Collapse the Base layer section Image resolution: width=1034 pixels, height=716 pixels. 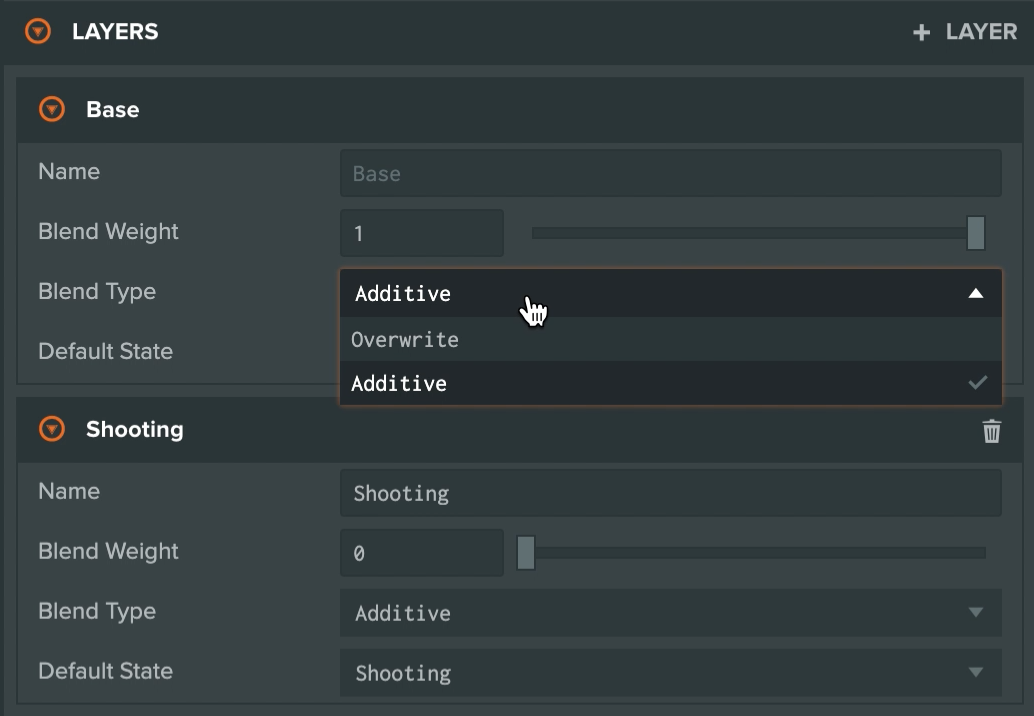(51, 110)
